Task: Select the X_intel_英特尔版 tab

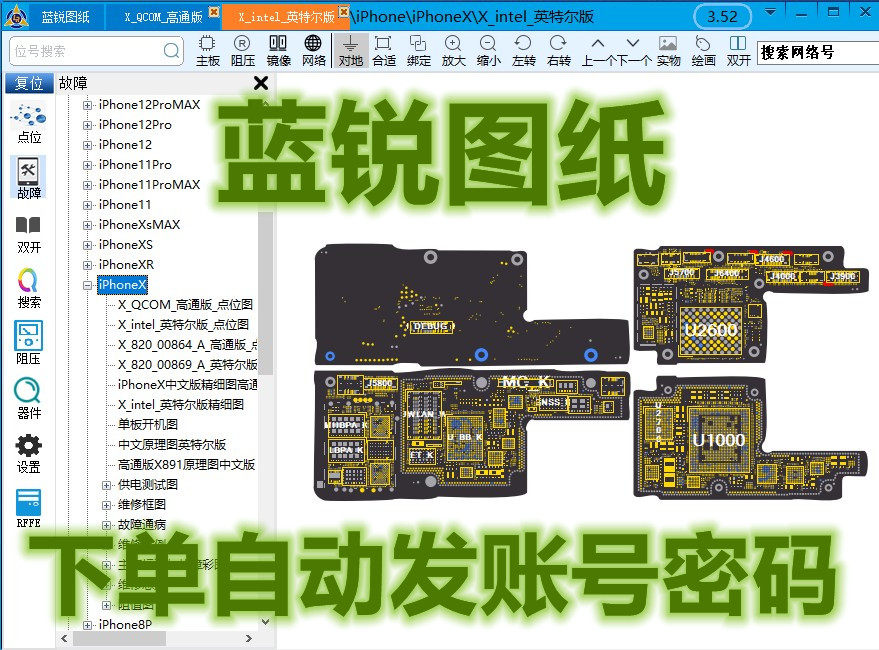Action: (285, 17)
